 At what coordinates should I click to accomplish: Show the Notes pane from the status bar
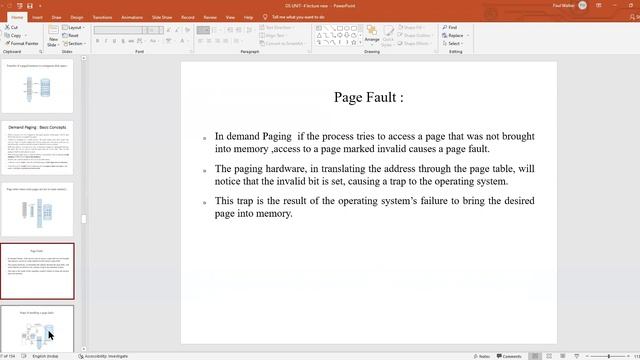pyautogui.click(x=482, y=356)
